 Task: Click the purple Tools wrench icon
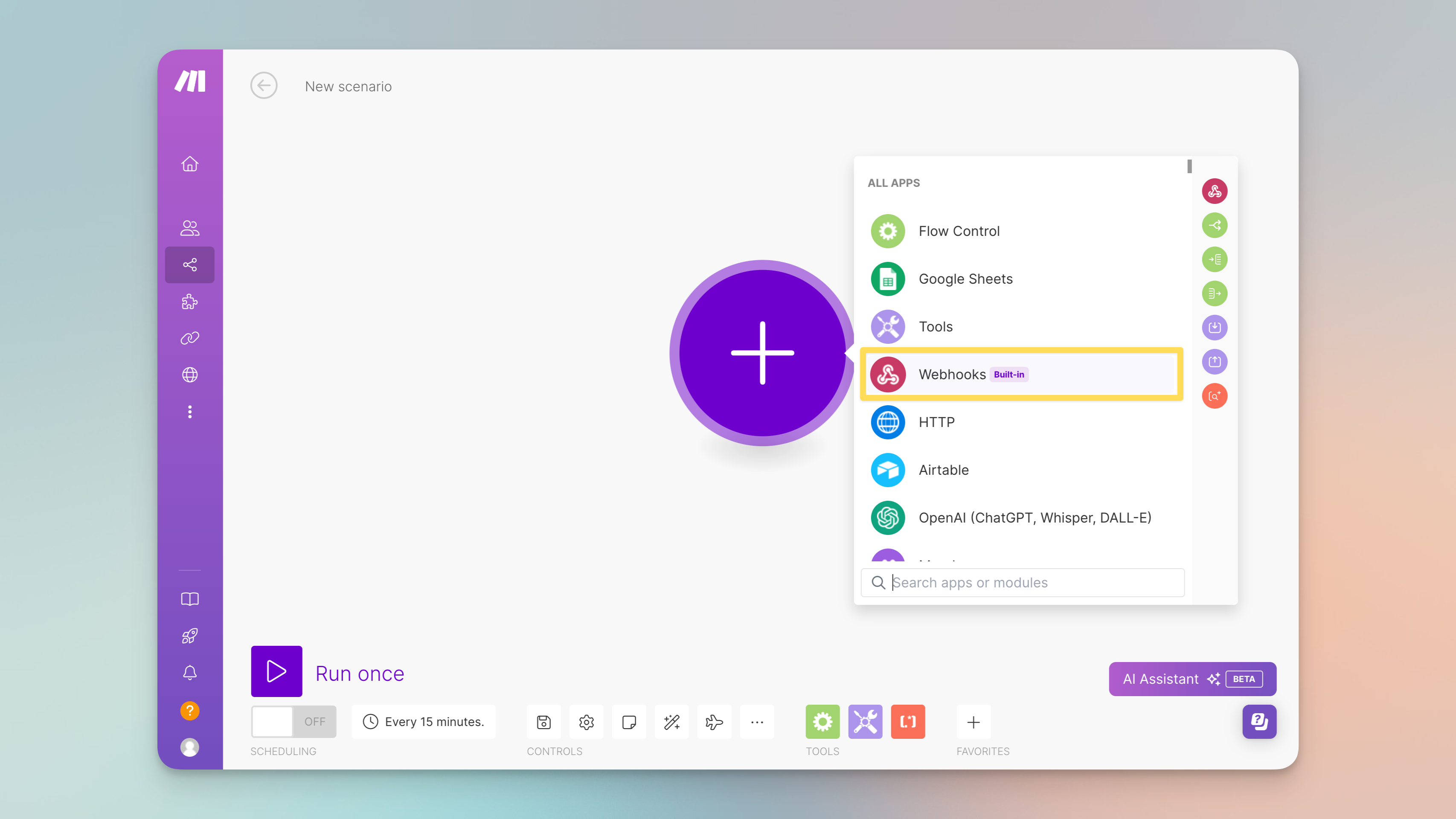[x=865, y=722]
